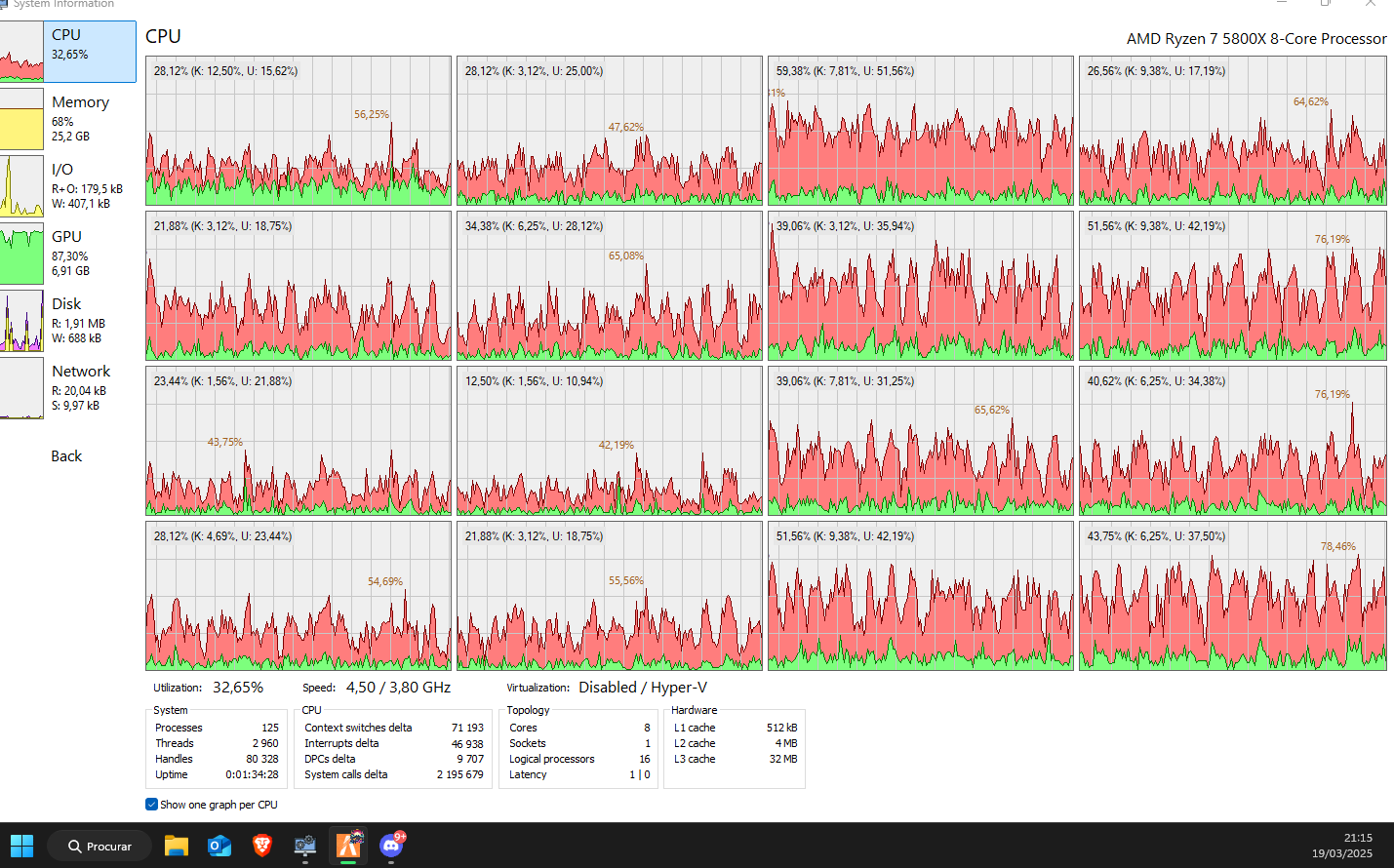The height and width of the screenshot is (868, 1394).
Task: Activate the orange taskbar app with green indicator
Action: tap(348, 846)
